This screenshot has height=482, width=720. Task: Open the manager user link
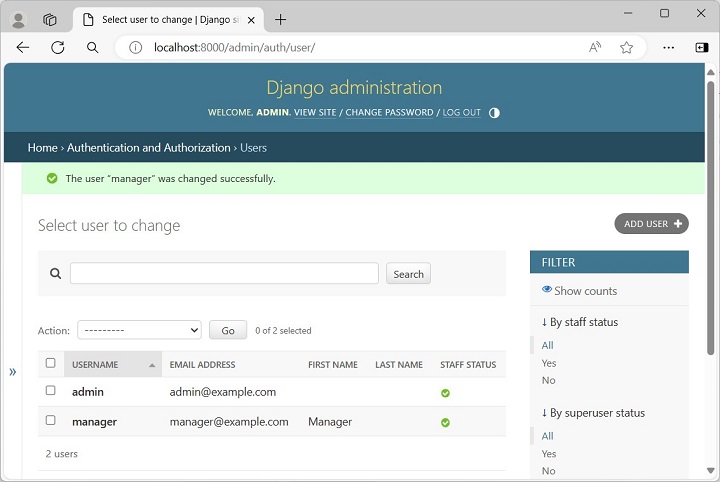point(94,422)
